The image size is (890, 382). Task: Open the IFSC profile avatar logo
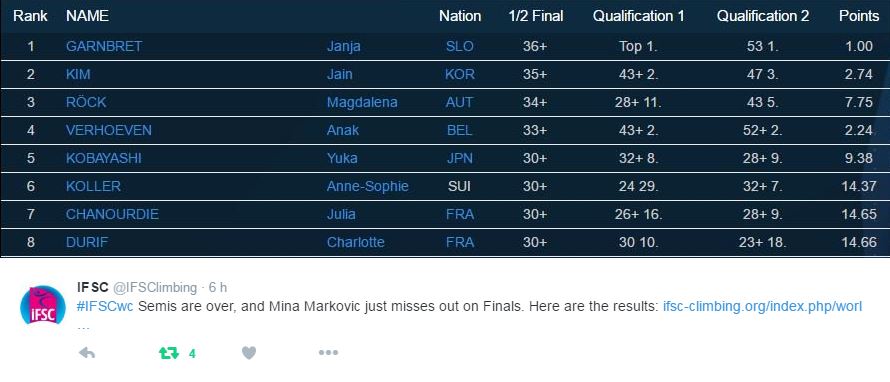click(43, 305)
